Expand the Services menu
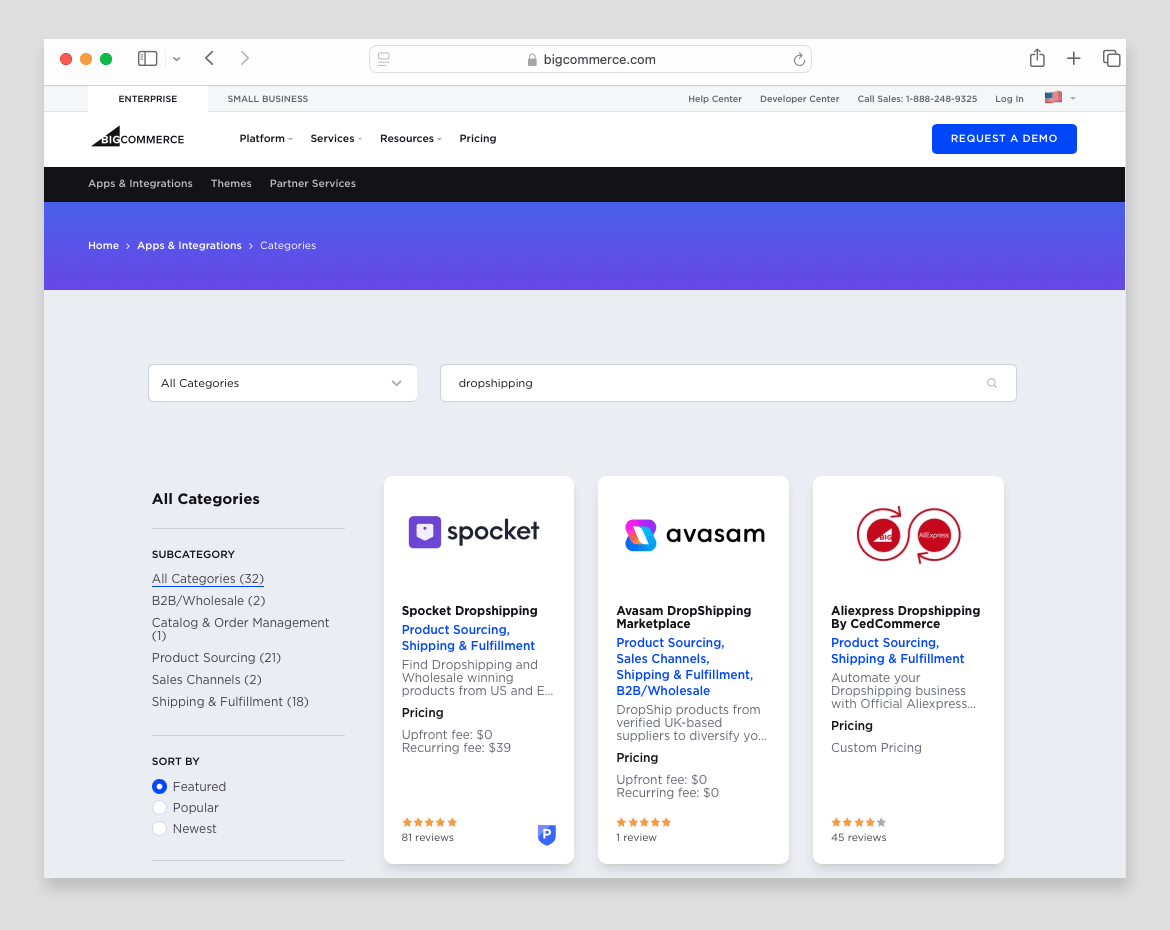Screen dimensions: 1170x930 (336, 138)
